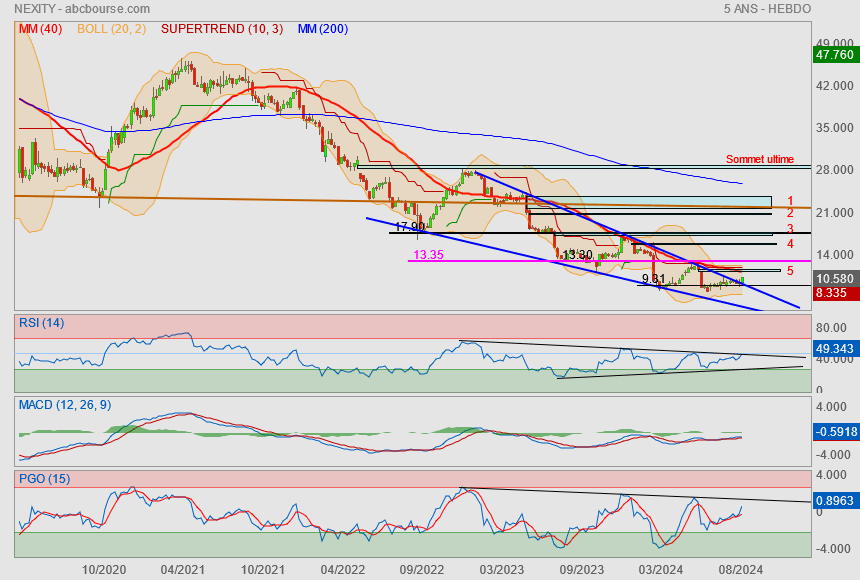Click the 35.000 price axis label
This screenshot has height=580, width=860.
[835, 128]
